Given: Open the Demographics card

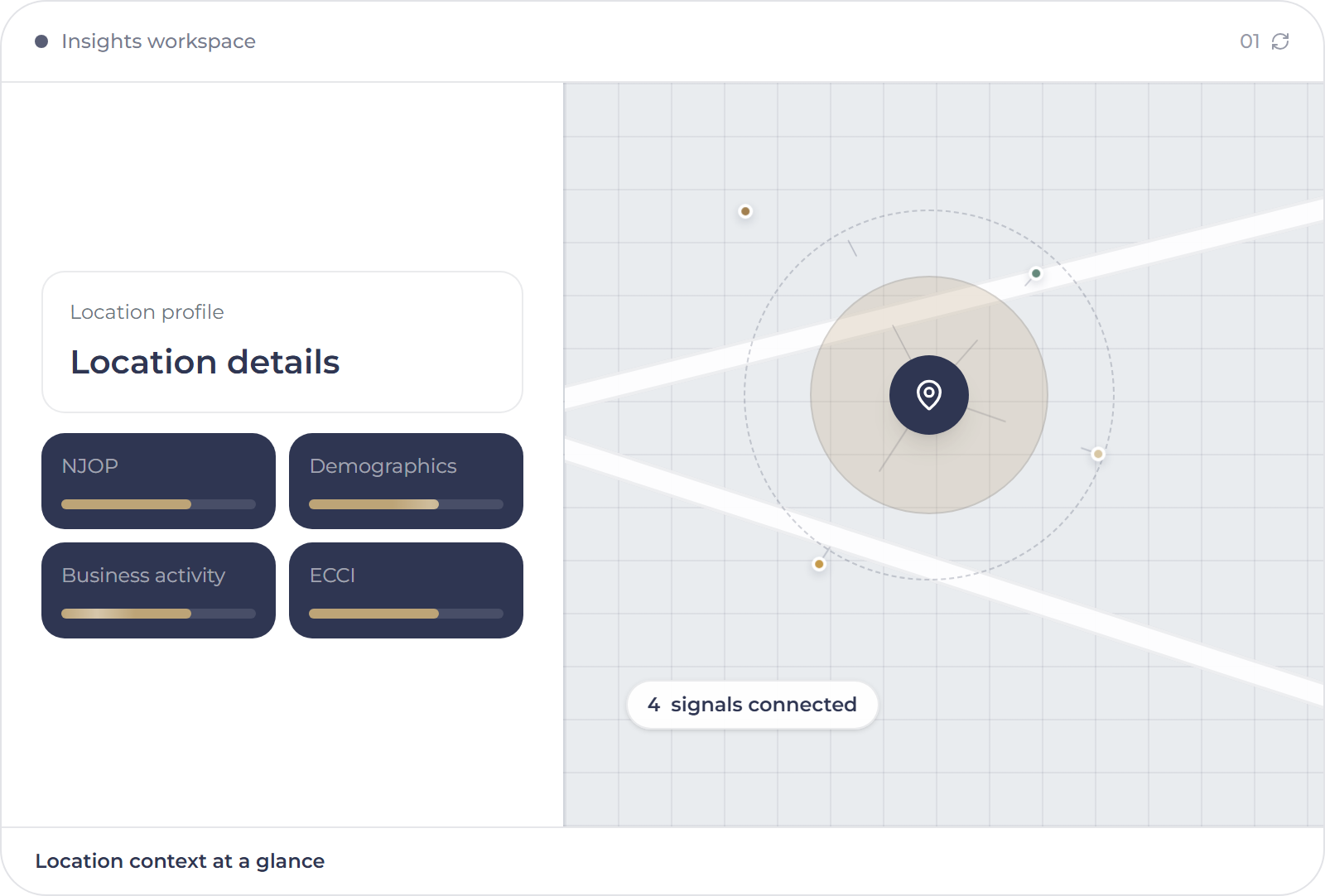Looking at the screenshot, I should click(x=406, y=481).
